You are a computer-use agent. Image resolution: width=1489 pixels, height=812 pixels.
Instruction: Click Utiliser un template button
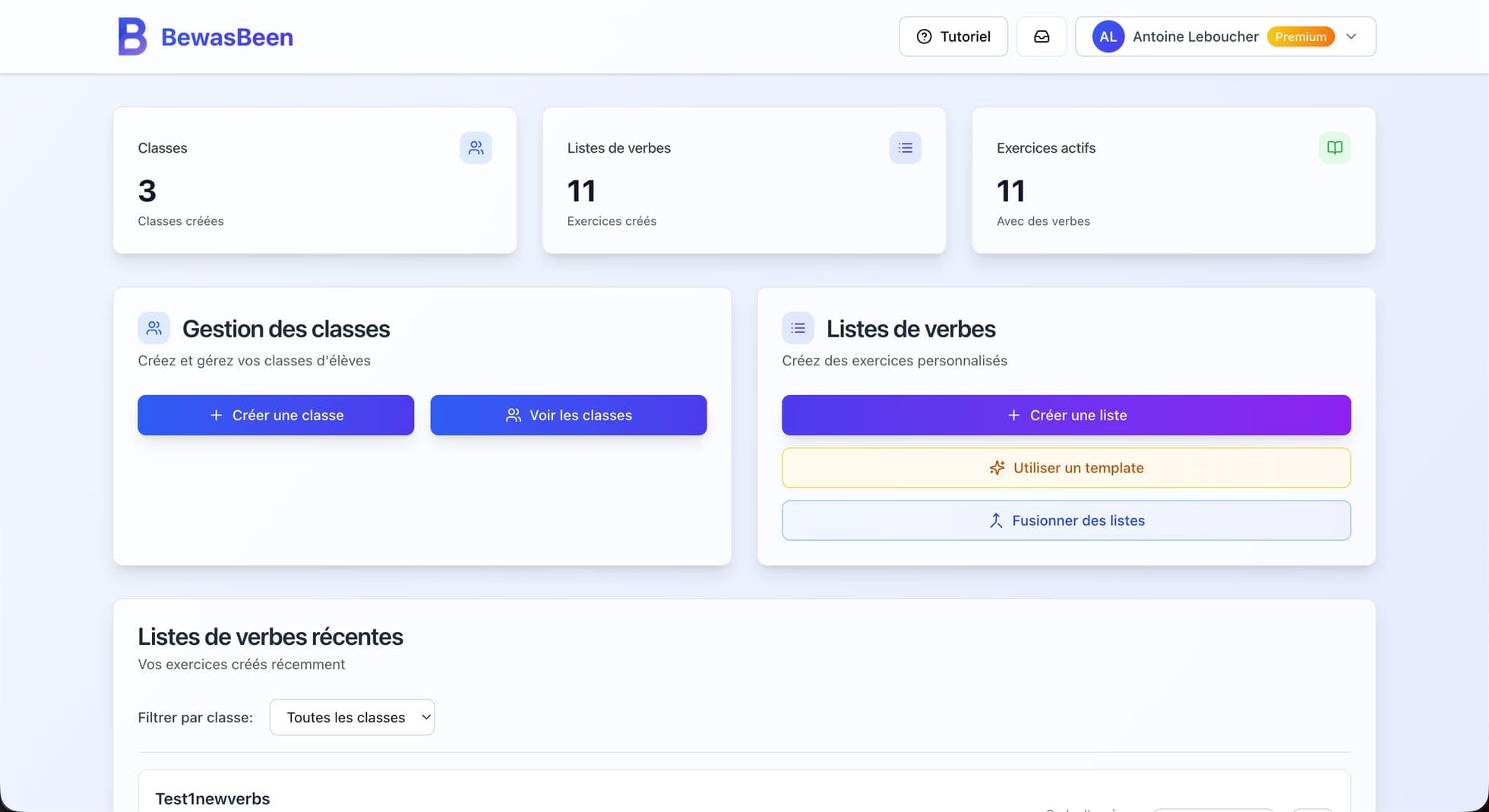coord(1067,468)
